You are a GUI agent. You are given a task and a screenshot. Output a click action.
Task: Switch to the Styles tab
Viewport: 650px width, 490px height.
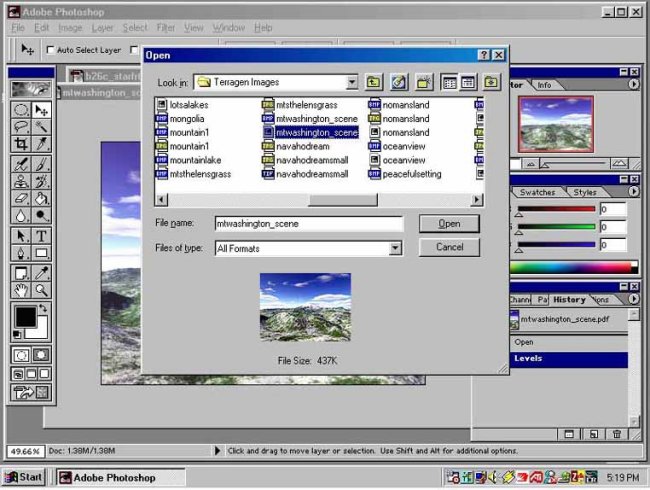[585, 192]
